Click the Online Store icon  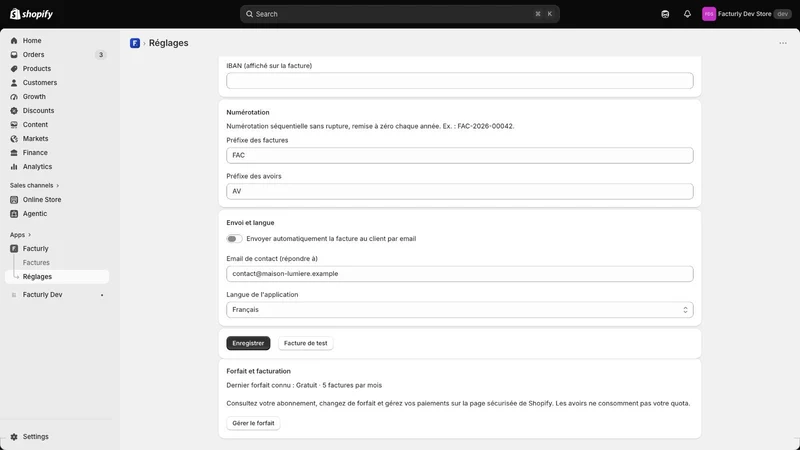point(14,199)
